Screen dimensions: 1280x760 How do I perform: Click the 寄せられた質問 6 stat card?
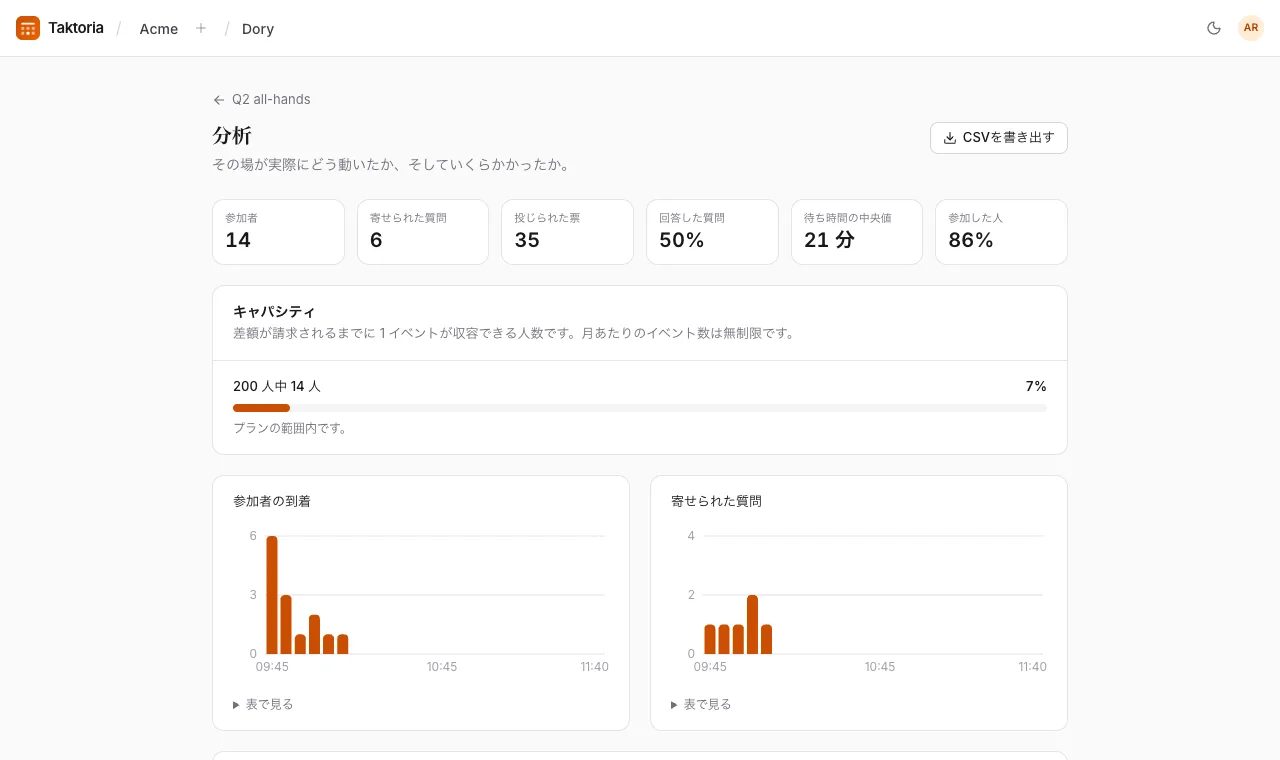423,232
